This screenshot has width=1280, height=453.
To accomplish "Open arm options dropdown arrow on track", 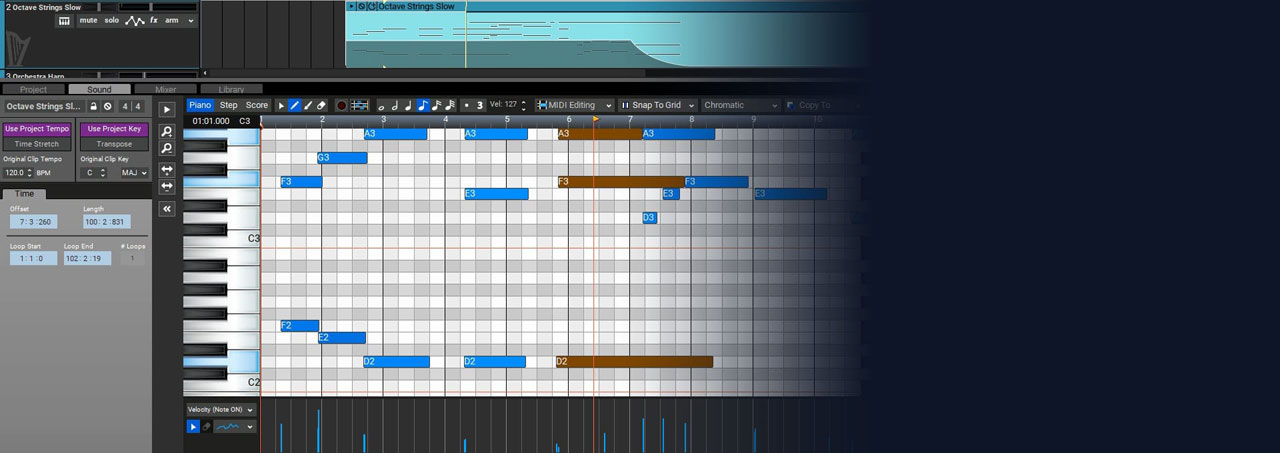I will (x=190, y=20).
